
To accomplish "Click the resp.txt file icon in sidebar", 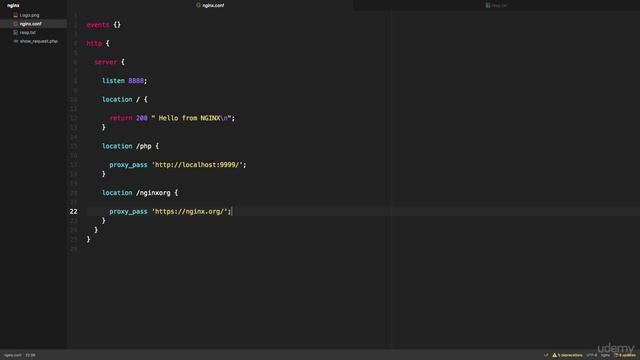I will tap(16, 32).
